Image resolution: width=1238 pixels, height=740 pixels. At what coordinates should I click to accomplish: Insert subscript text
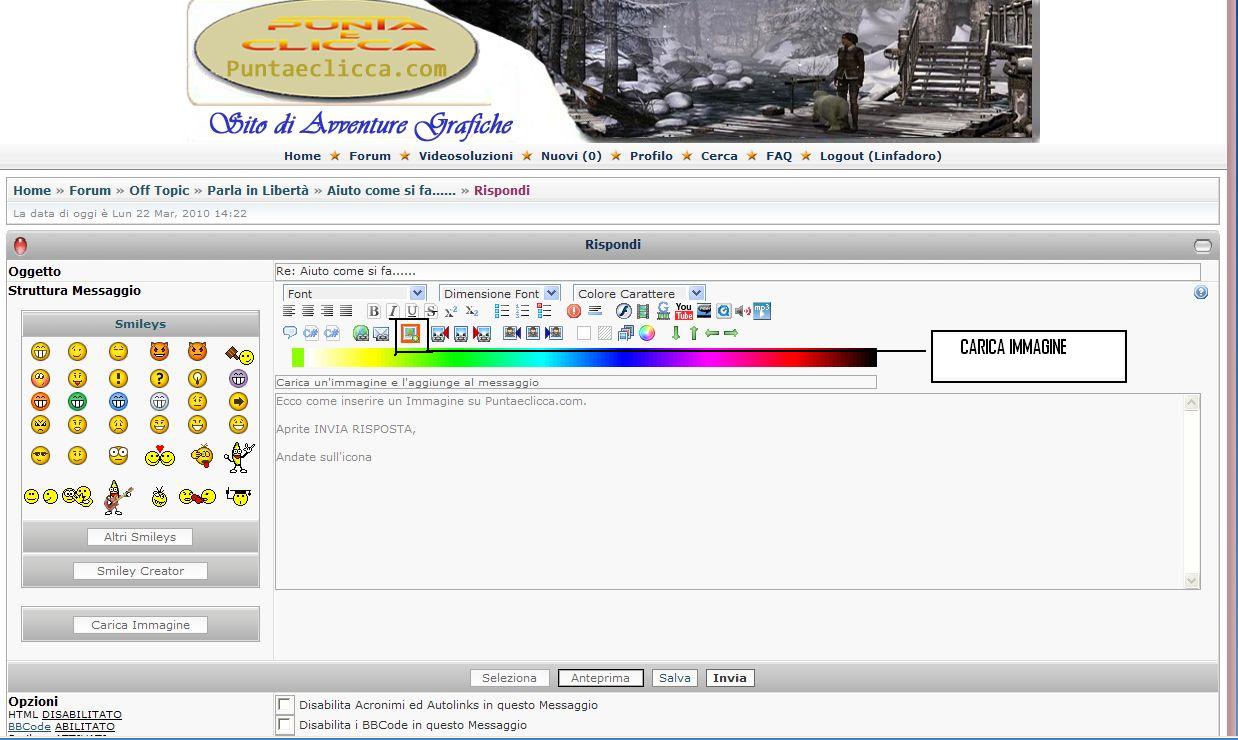(x=472, y=311)
